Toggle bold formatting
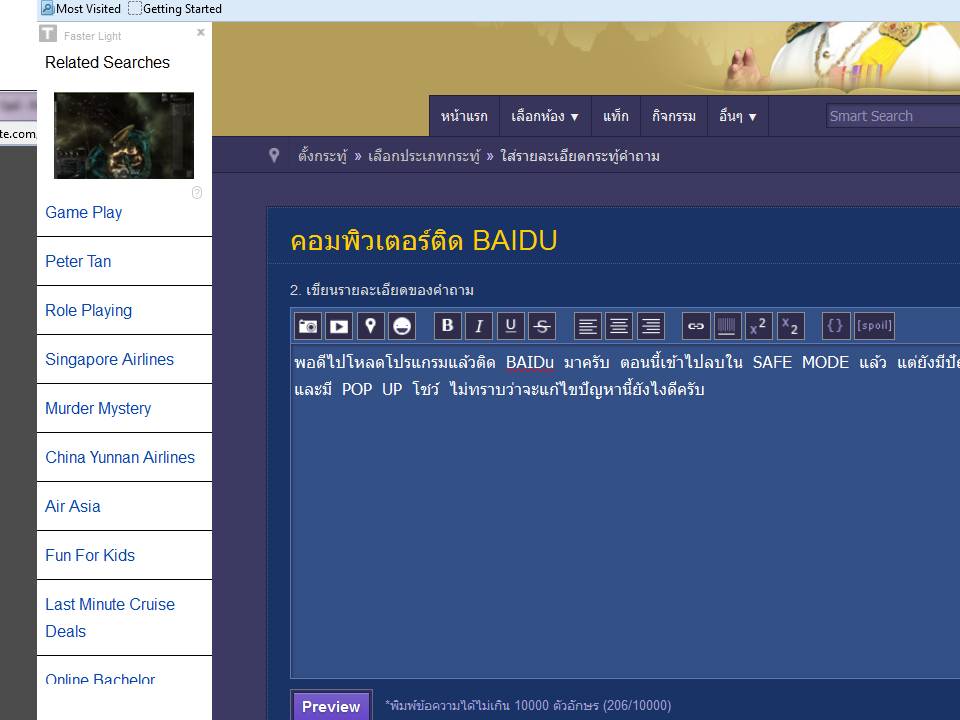This screenshot has width=960, height=720. [x=448, y=326]
